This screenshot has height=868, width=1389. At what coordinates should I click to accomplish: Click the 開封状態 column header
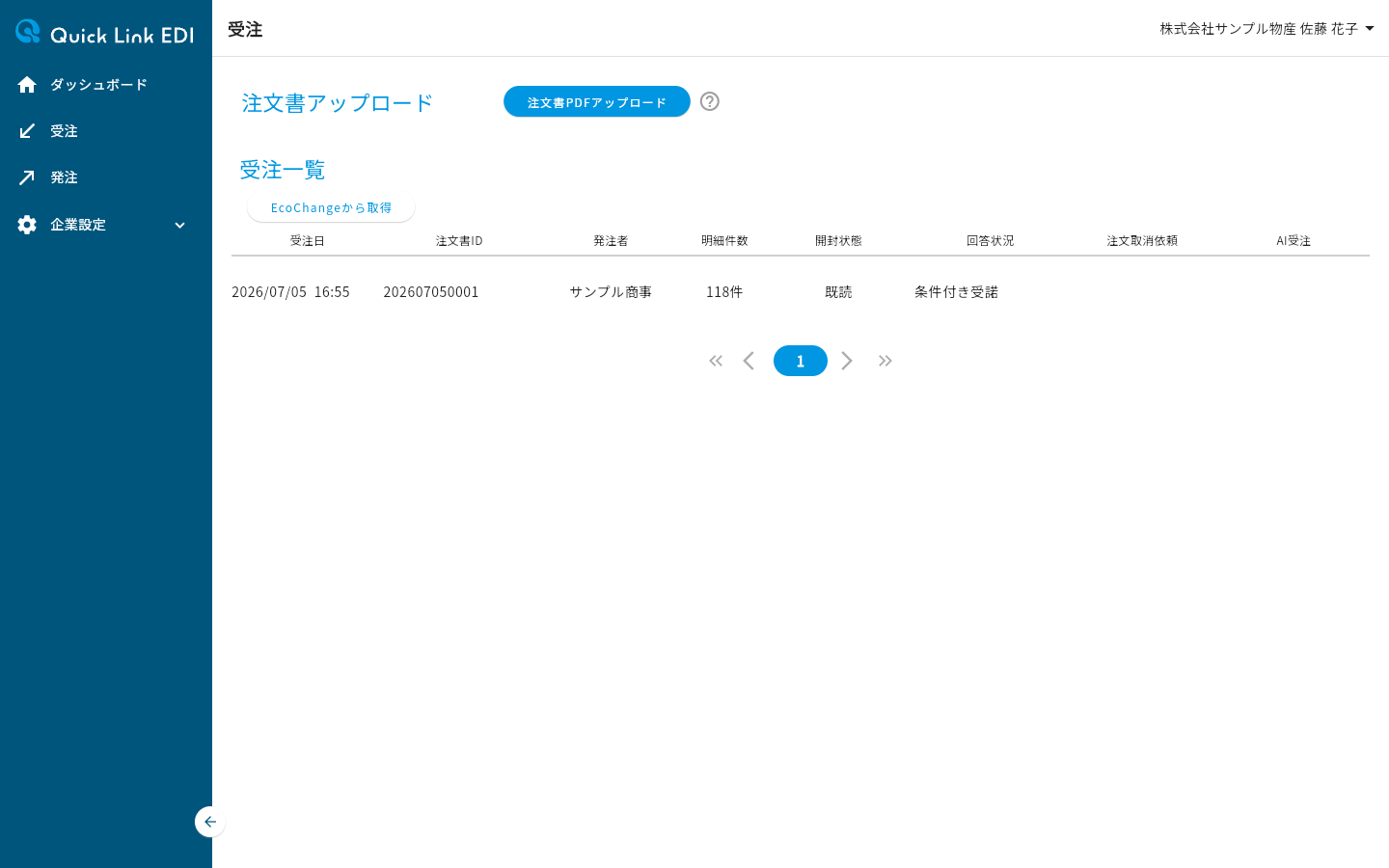tap(838, 241)
